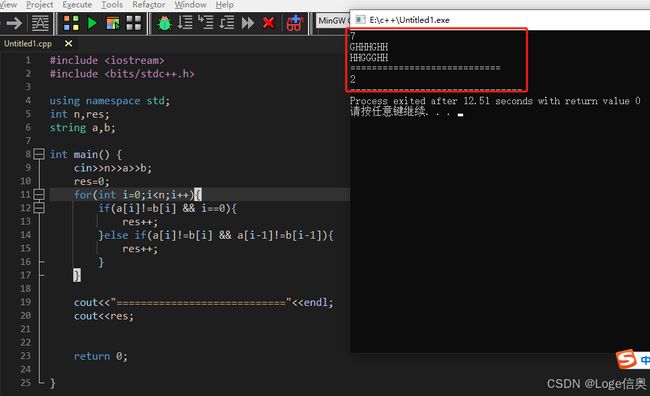Viewport: 650px width, 396px height.
Task: Open the Execute menu
Action: click(x=77, y=5)
